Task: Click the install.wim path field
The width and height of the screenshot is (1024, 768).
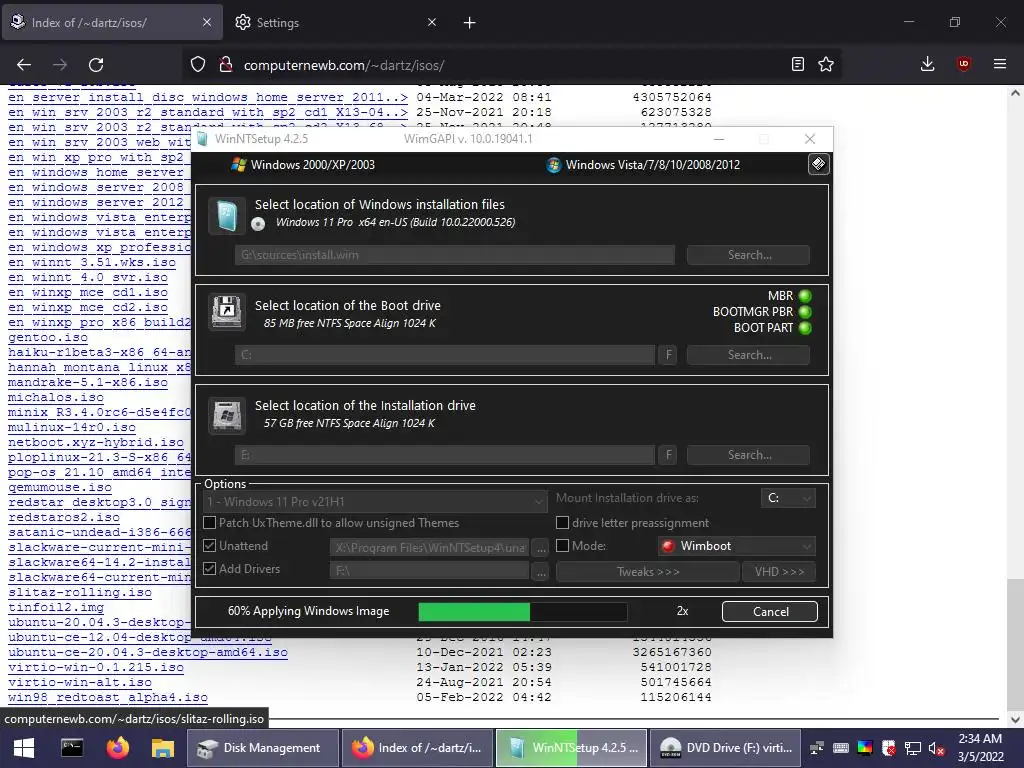Action: click(455, 255)
